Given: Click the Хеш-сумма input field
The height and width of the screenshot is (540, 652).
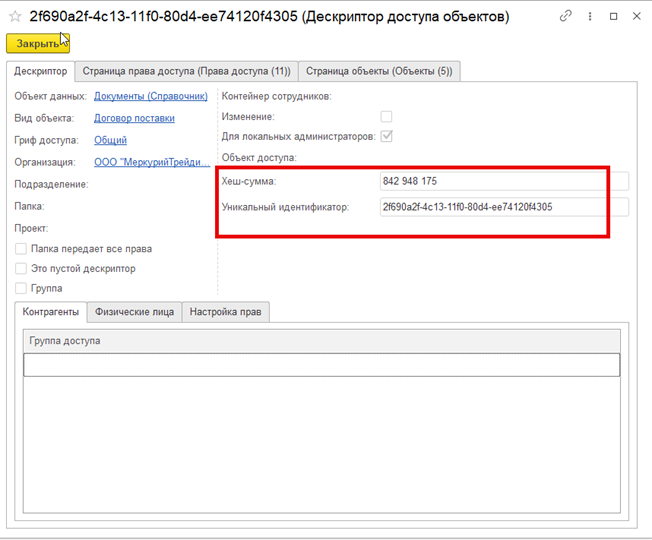Looking at the screenshot, I should click(x=493, y=181).
